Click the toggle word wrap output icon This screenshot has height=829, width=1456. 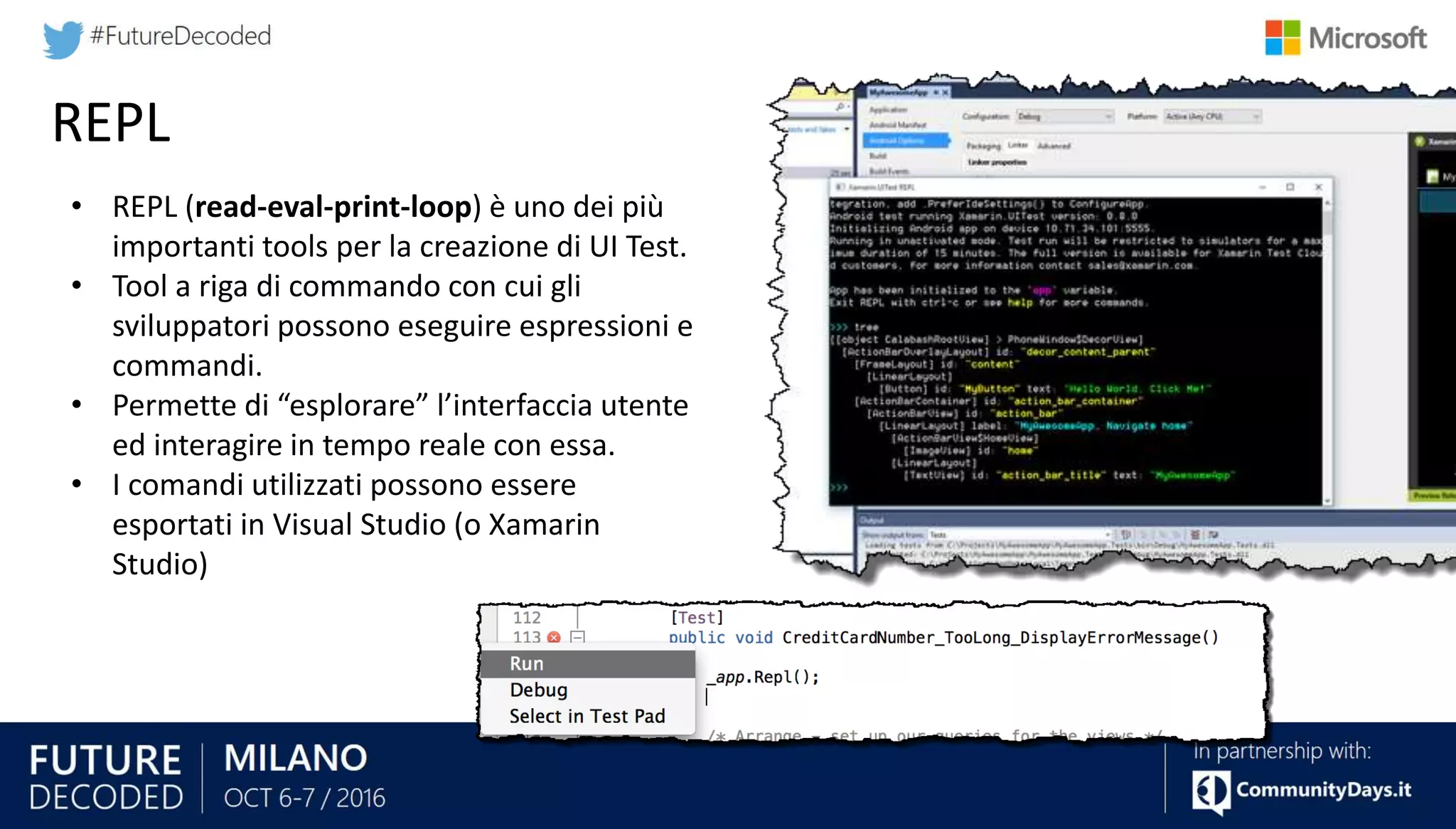[1214, 535]
